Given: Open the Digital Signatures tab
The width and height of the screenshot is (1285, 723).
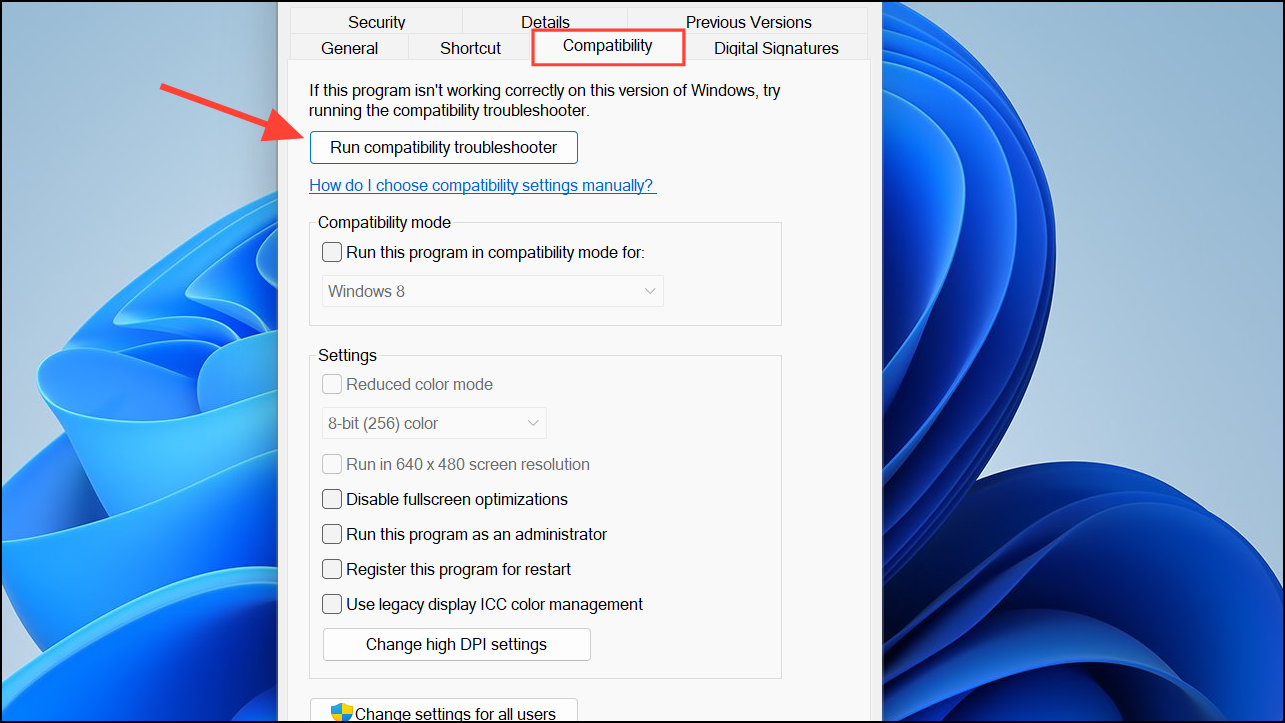Looking at the screenshot, I should (777, 48).
